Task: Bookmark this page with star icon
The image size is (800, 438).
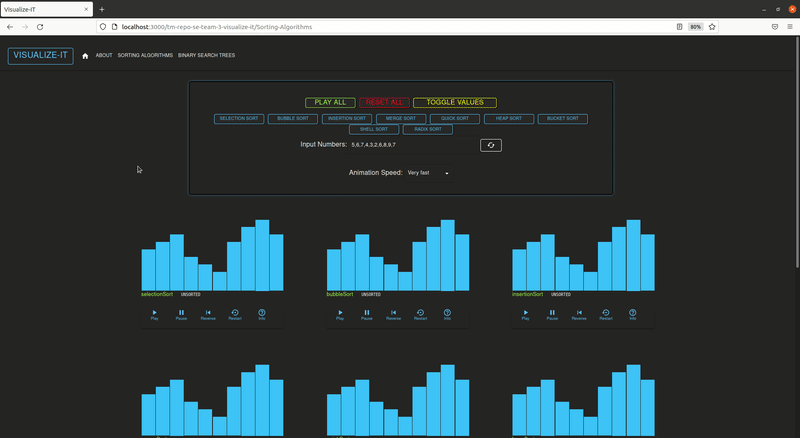Action: (x=712, y=27)
